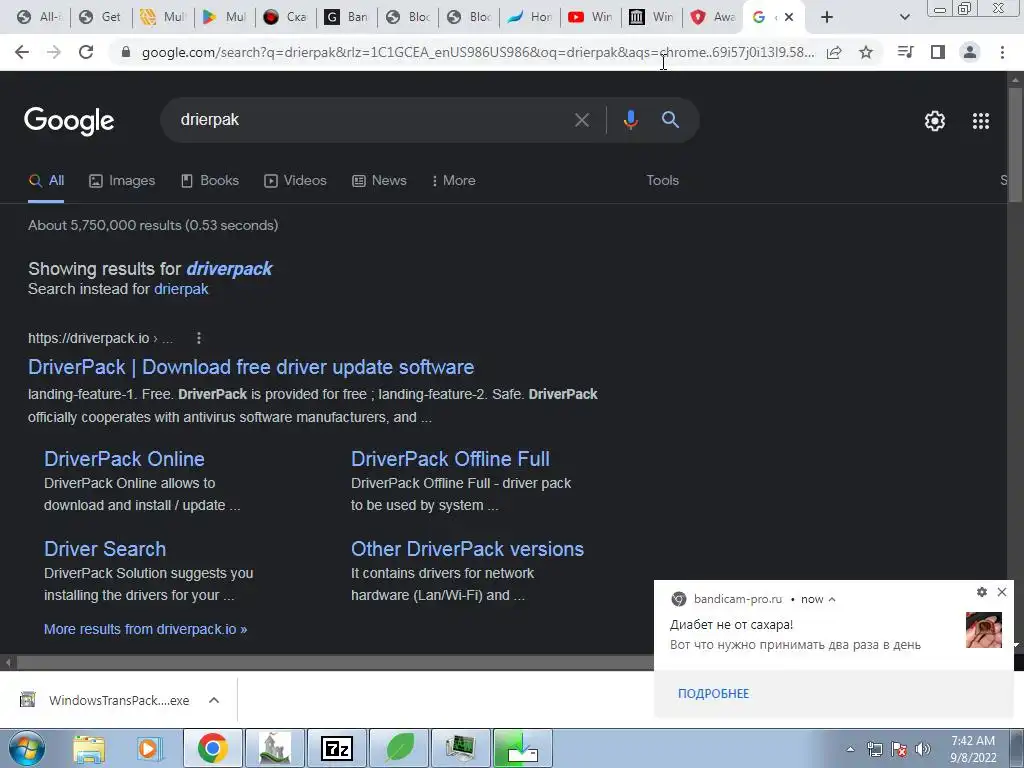This screenshot has height=768, width=1024.
Task: Toggle the browser side panel
Action: pos(938,52)
